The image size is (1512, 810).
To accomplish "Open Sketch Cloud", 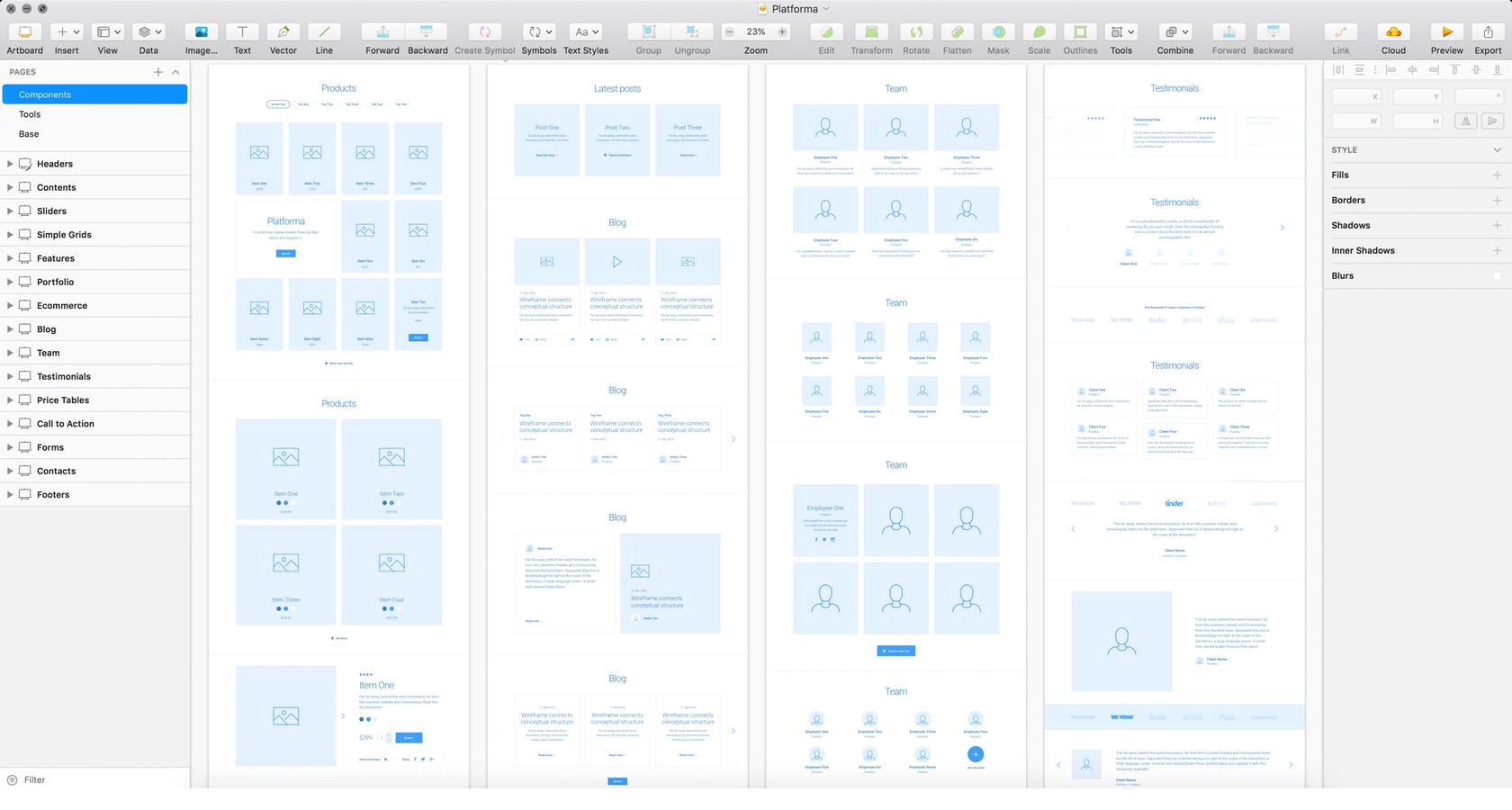I will pyautogui.click(x=1393, y=31).
